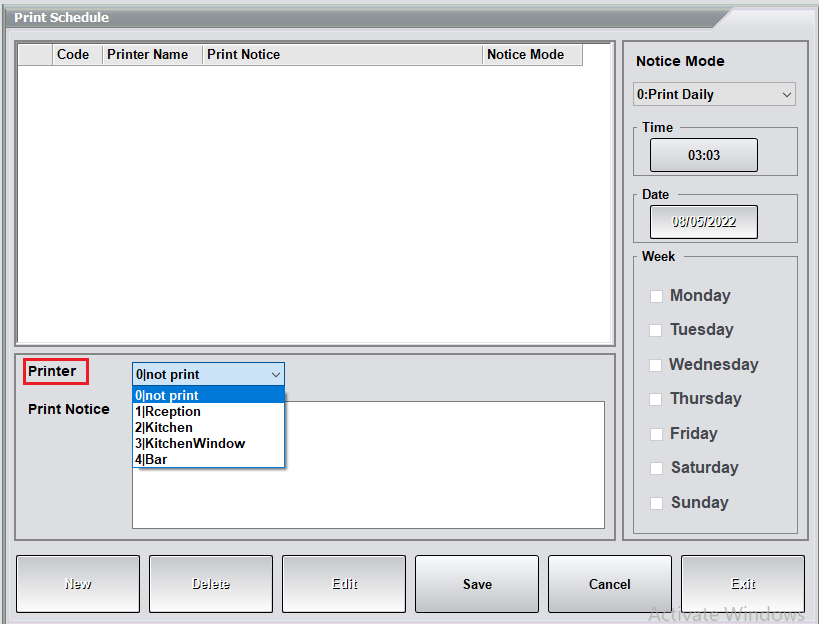Select '4|Bar' printer option
This screenshot has height=624, width=819.
pos(208,460)
